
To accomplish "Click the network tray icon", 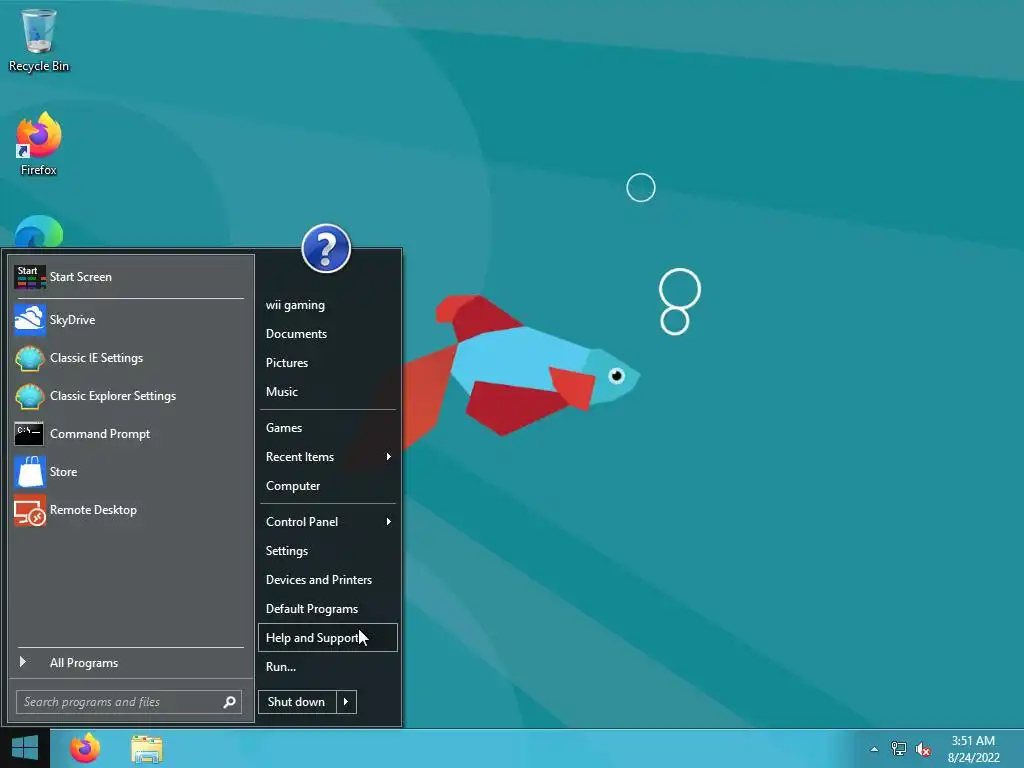I will point(899,749).
